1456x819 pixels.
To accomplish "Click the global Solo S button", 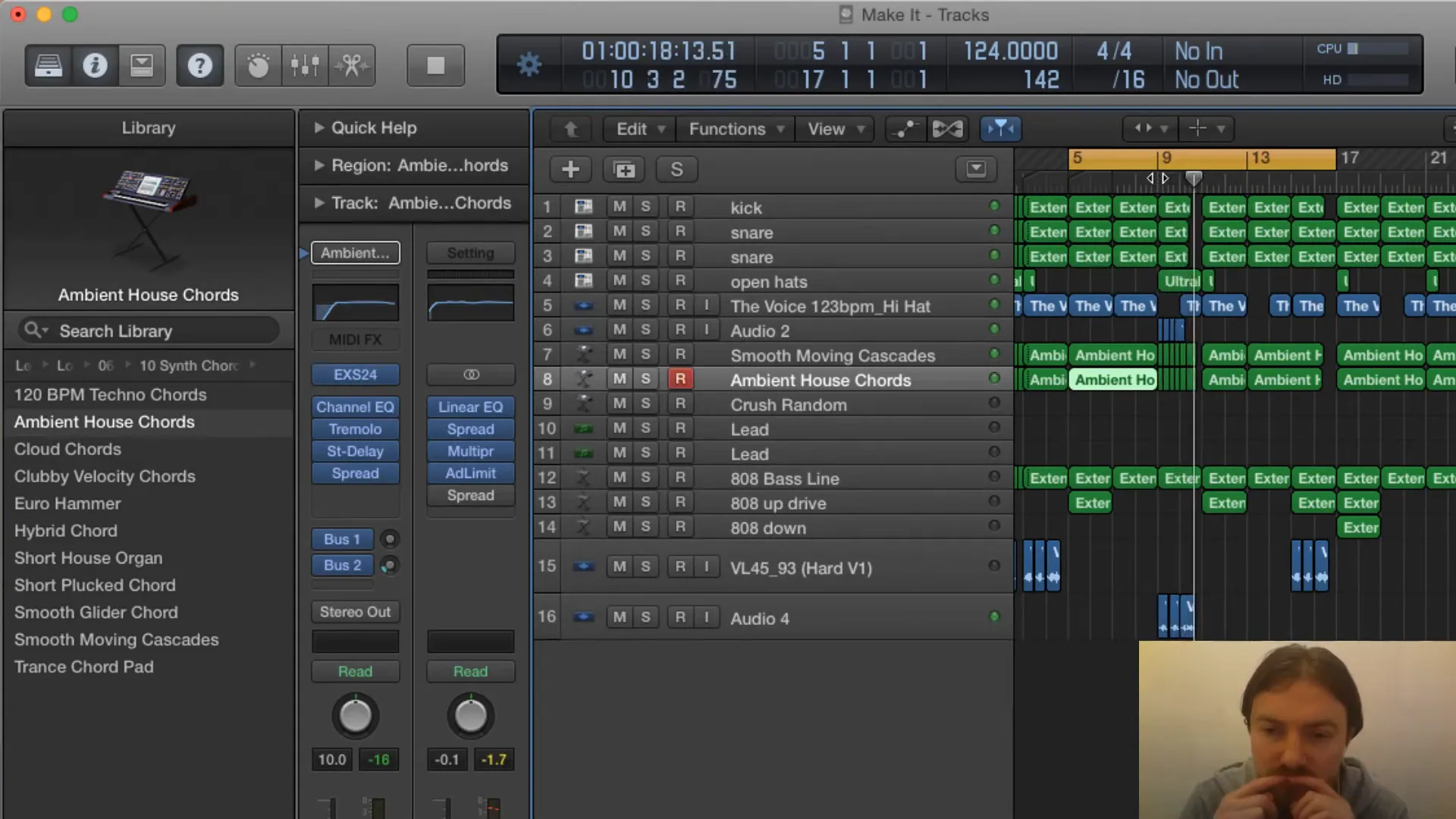I will [x=676, y=169].
